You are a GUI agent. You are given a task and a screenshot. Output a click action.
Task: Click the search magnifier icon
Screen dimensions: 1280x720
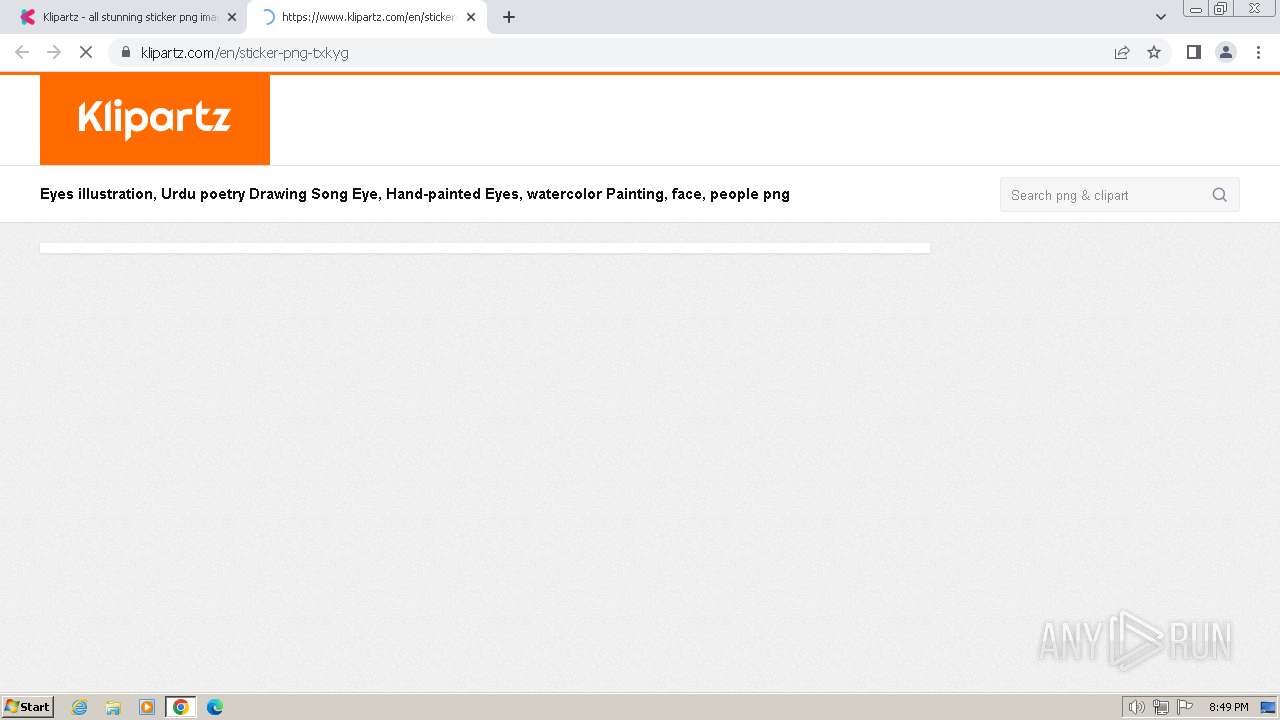(1219, 195)
